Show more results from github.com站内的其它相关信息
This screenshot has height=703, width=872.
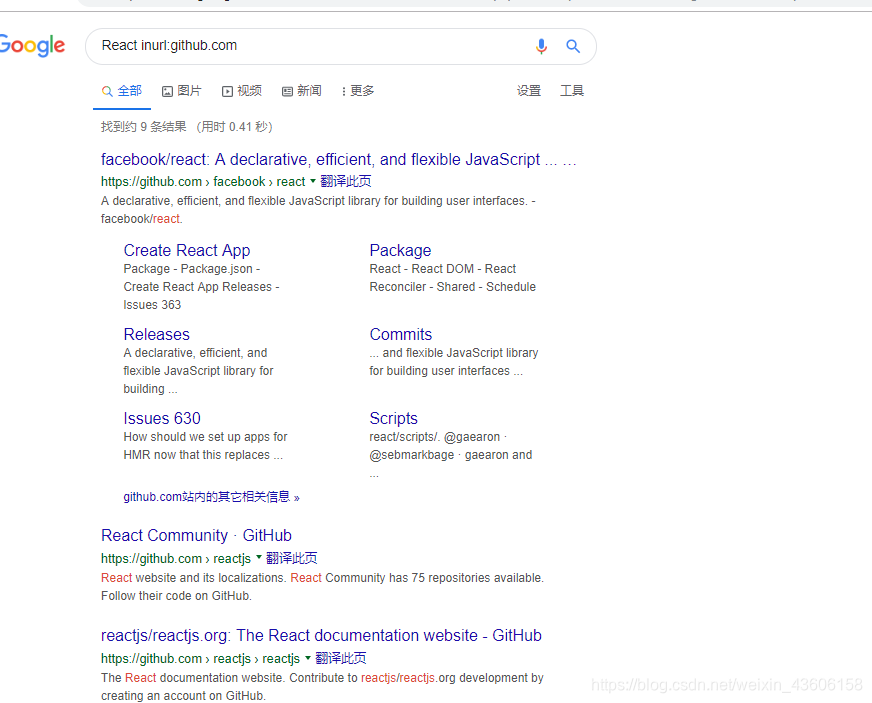(211, 497)
